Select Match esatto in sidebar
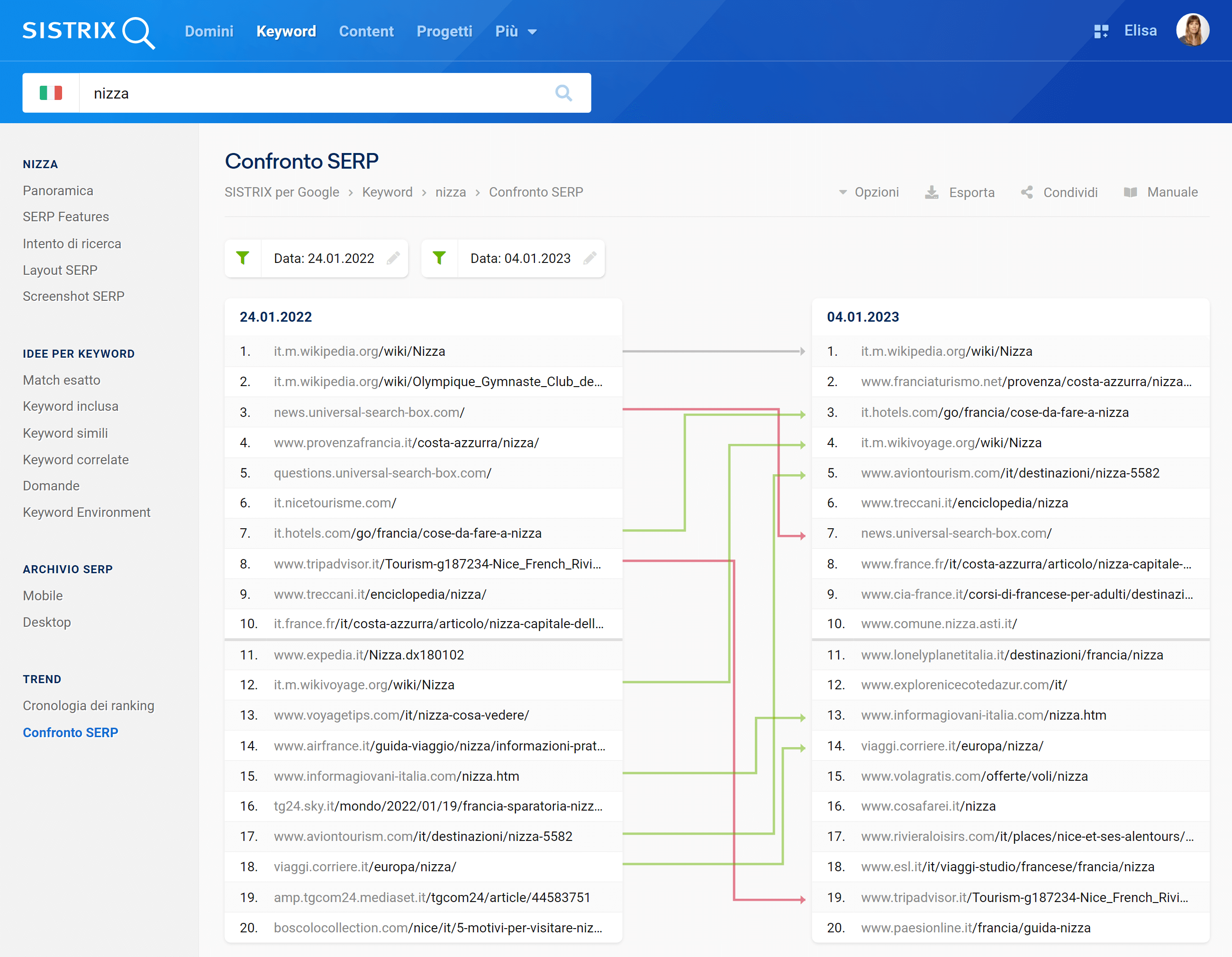Viewport: 1232px width, 957px height. pyautogui.click(x=62, y=380)
